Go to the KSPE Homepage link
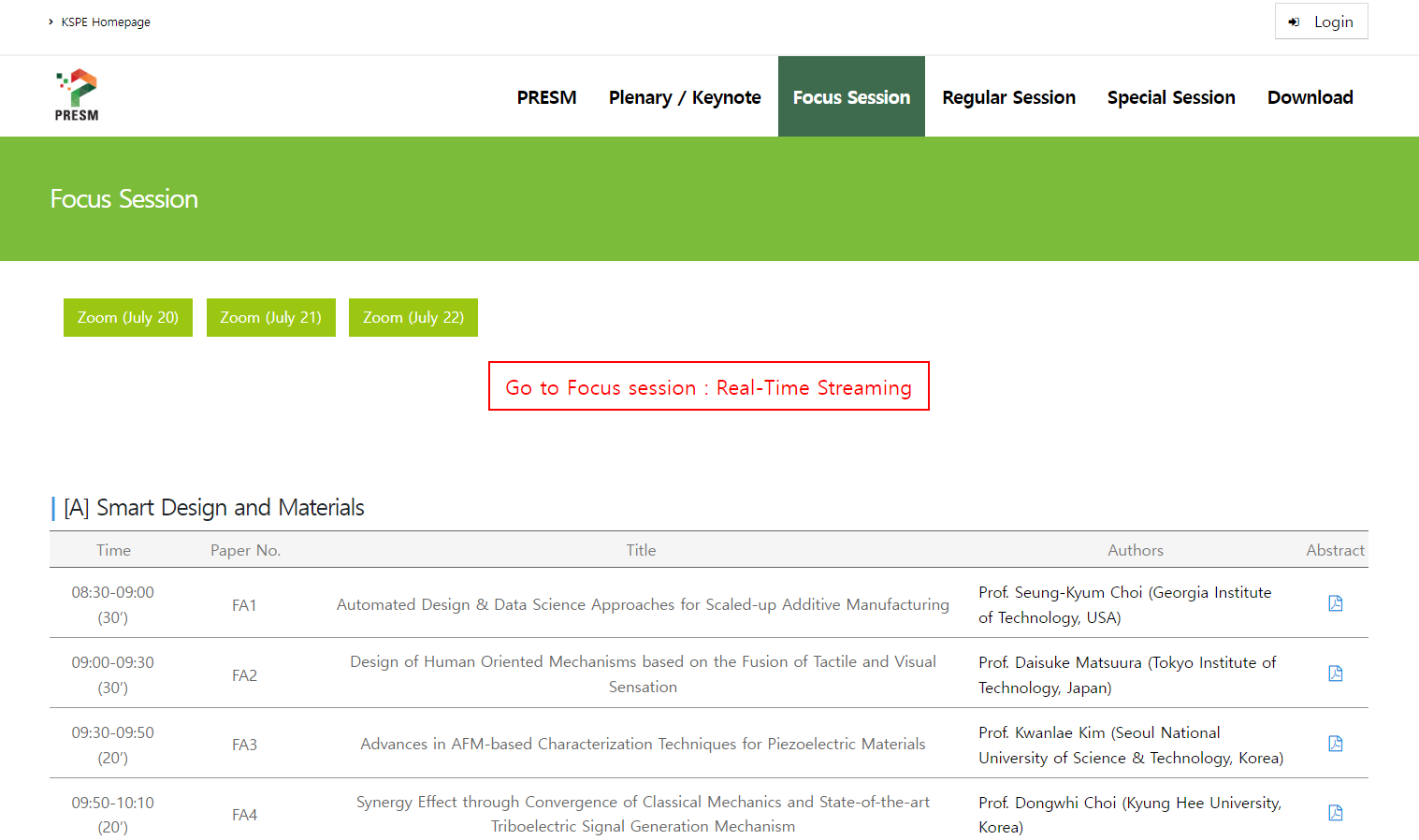This screenshot has height=840, width=1419. coord(106,22)
